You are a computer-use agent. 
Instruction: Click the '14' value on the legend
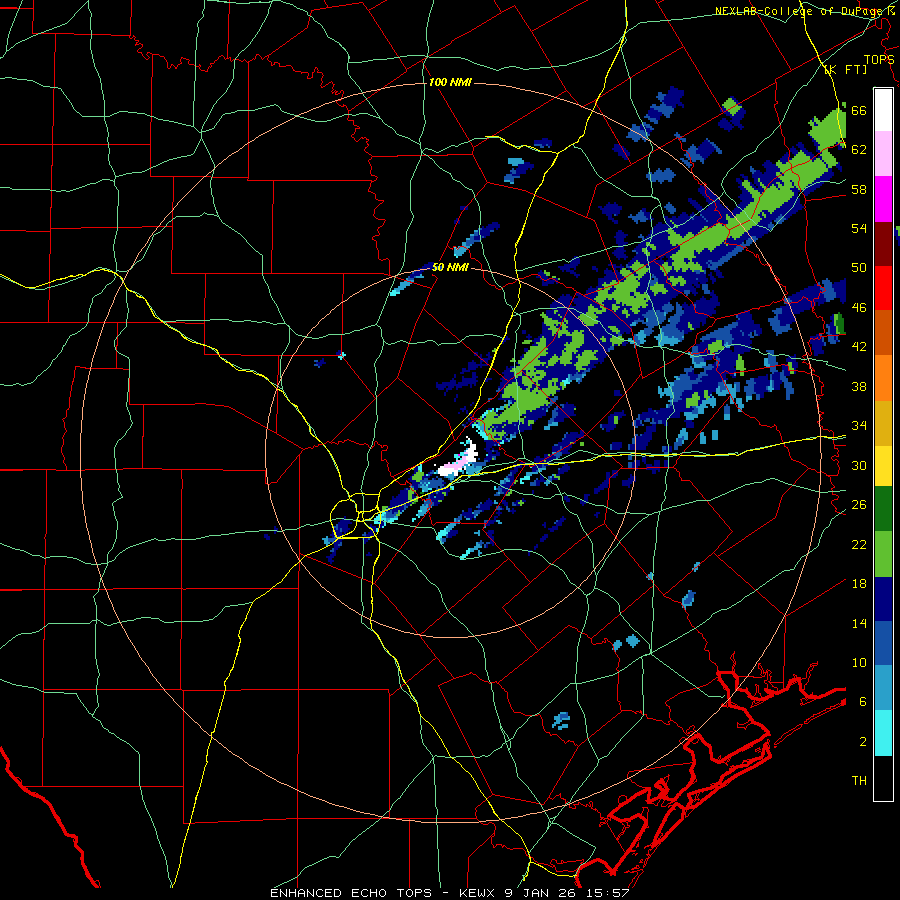click(x=859, y=623)
